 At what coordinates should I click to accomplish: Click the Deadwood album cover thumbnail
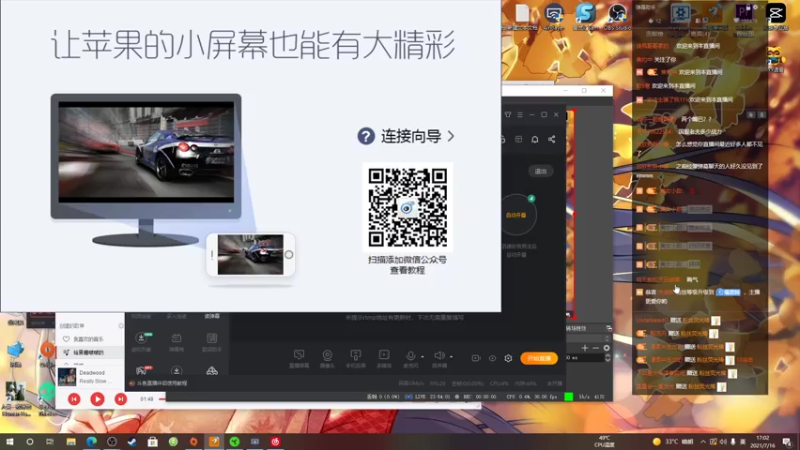(67, 377)
